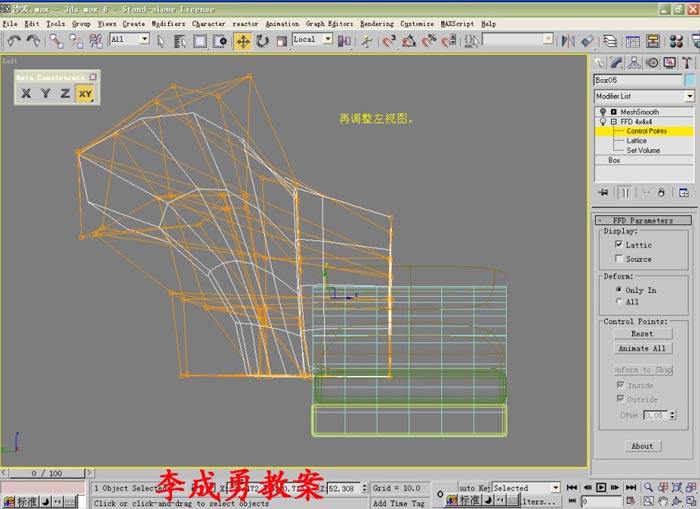Switch to the Motion command panel tab
Viewport: 700px width, 509px height.
[652, 63]
